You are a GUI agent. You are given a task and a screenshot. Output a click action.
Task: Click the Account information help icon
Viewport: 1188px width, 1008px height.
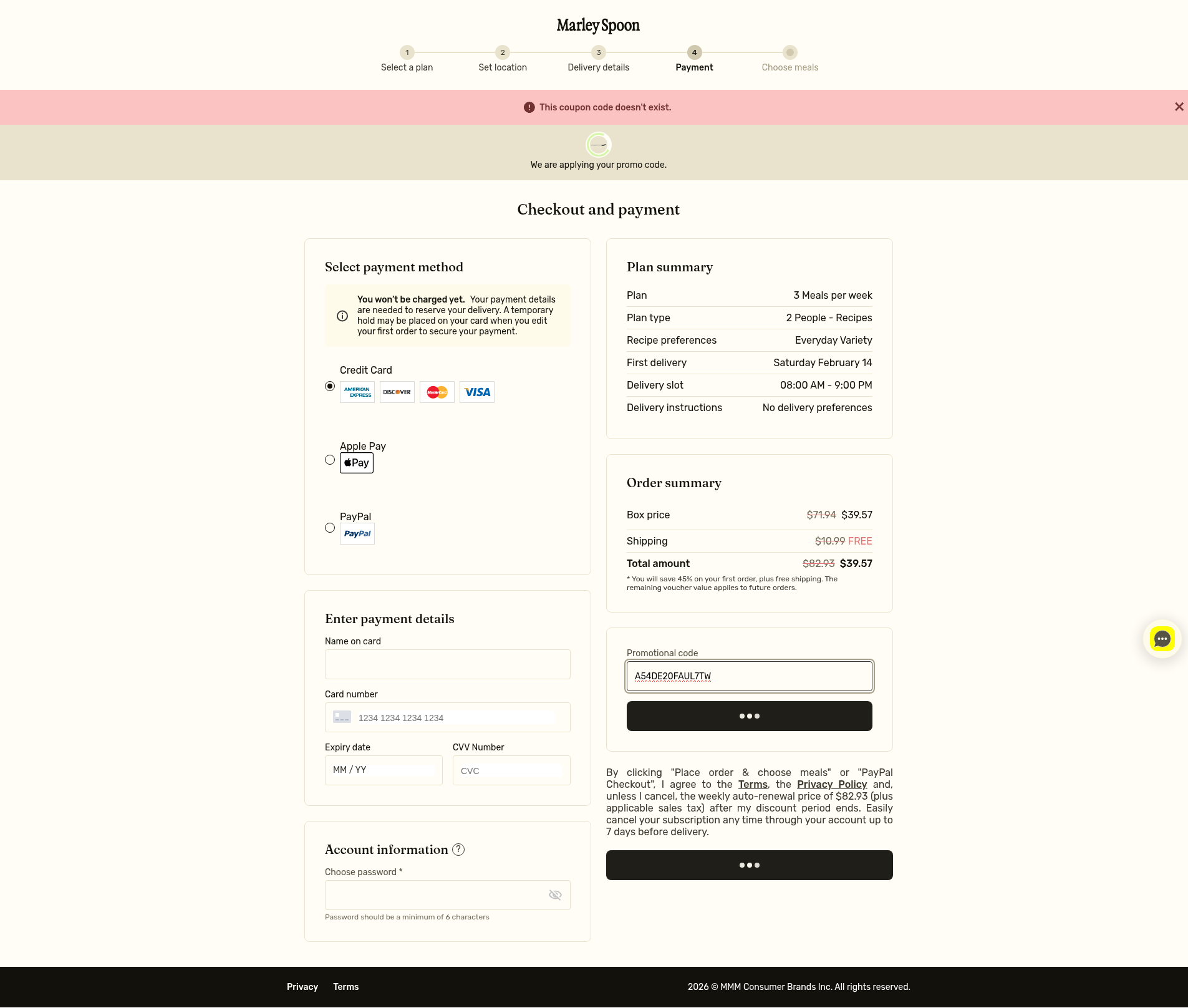click(x=458, y=850)
